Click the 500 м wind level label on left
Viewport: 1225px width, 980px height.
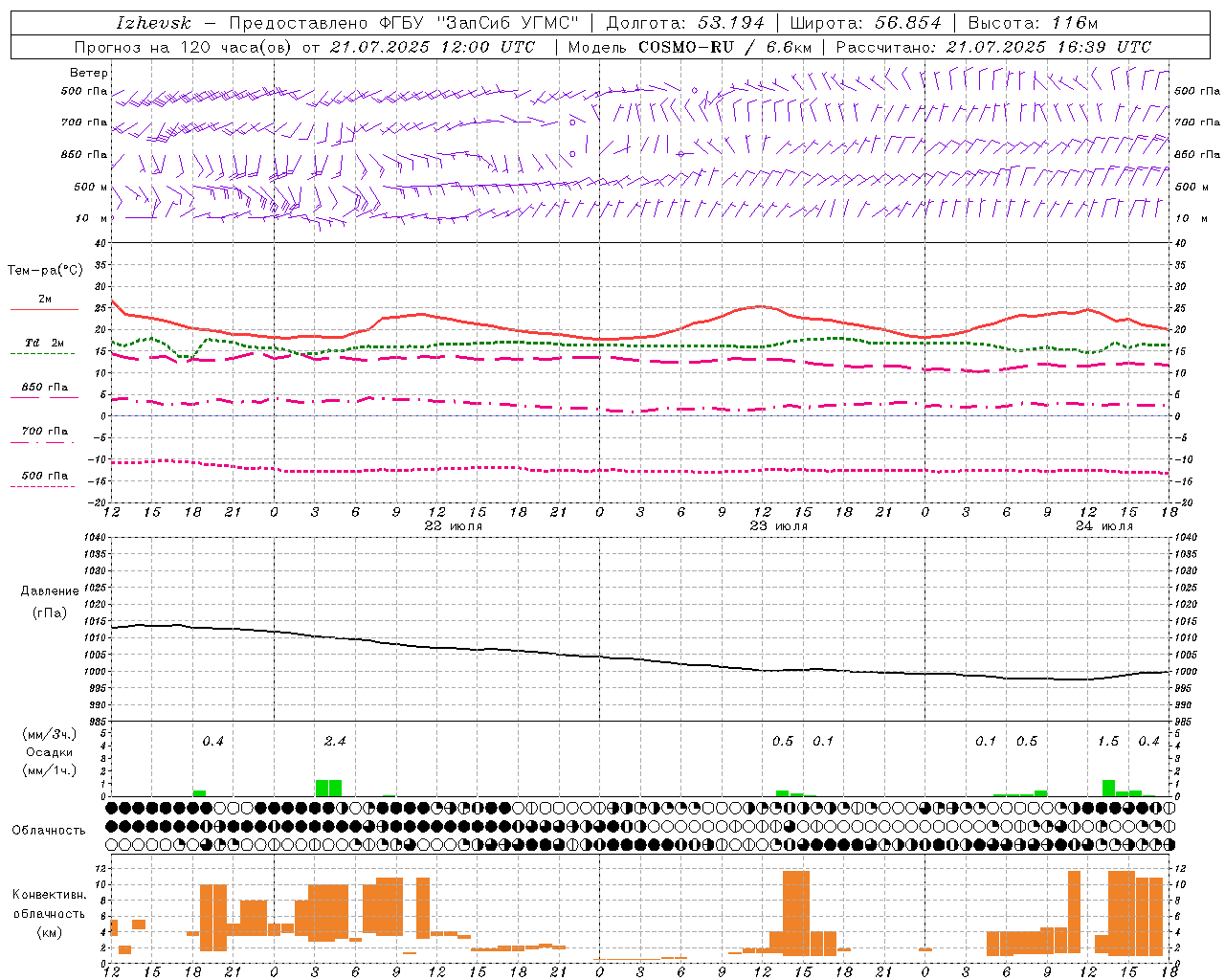pyautogui.click(x=92, y=187)
